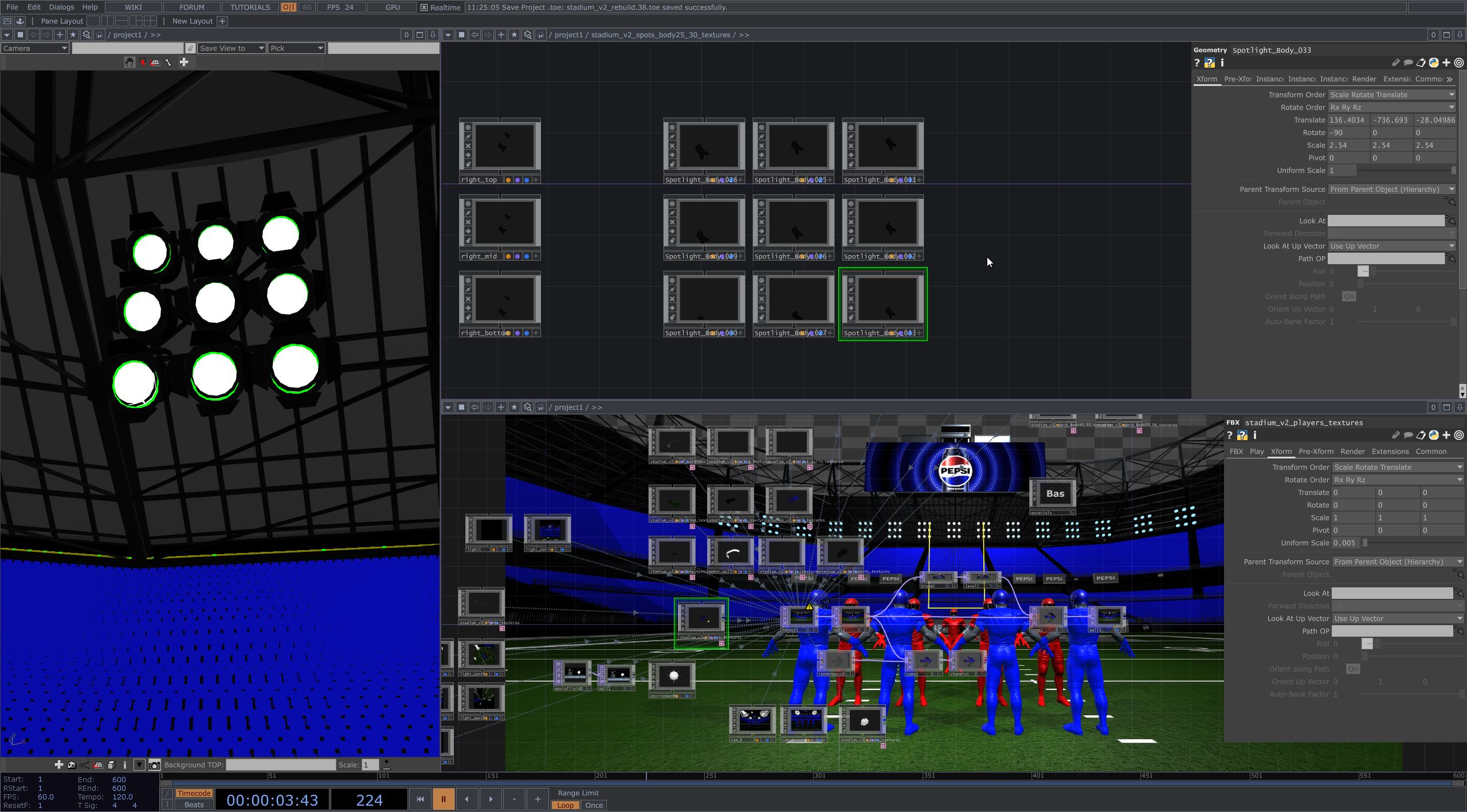
Task: Open the Camera selector dropdown above the viewport
Action: click(x=35, y=48)
